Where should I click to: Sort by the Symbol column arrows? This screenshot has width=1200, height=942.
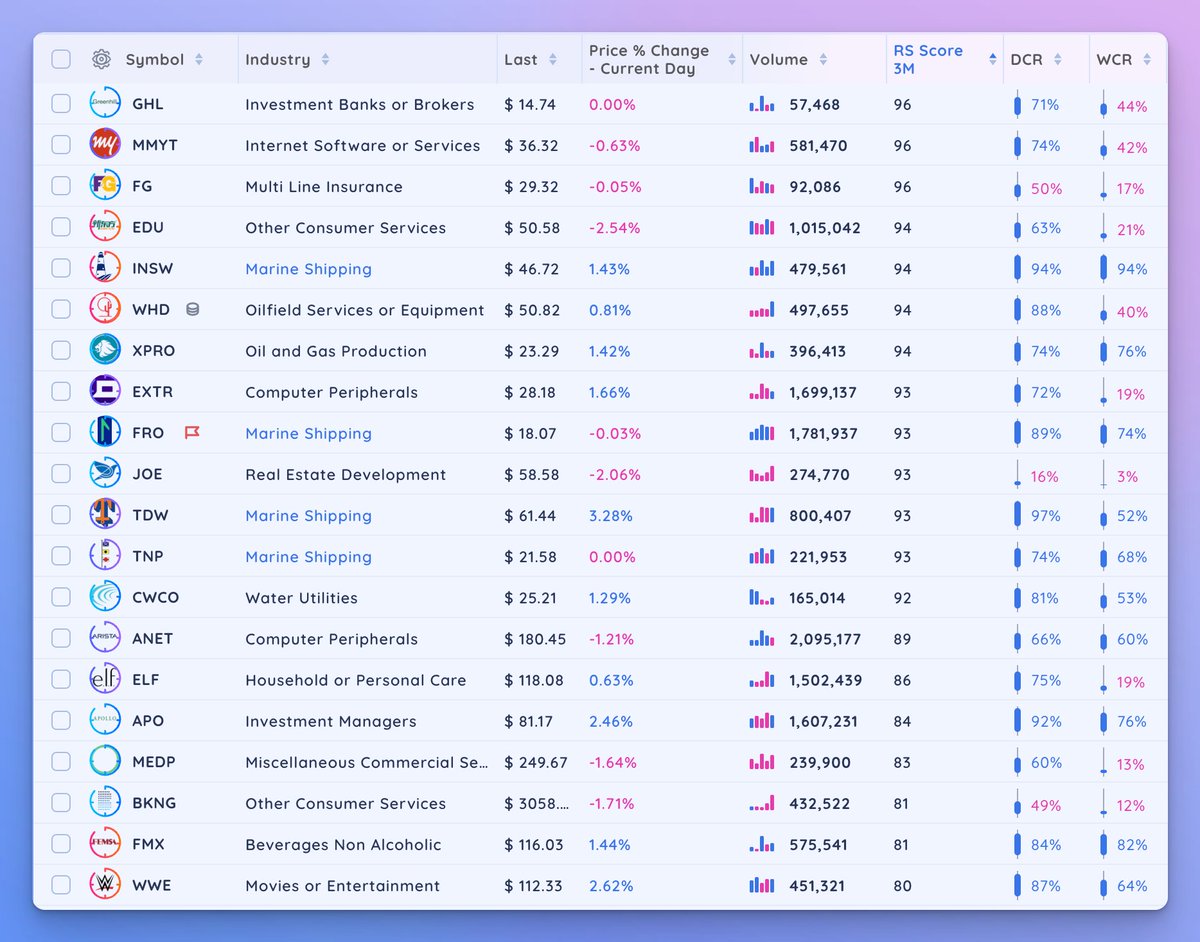[199, 60]
